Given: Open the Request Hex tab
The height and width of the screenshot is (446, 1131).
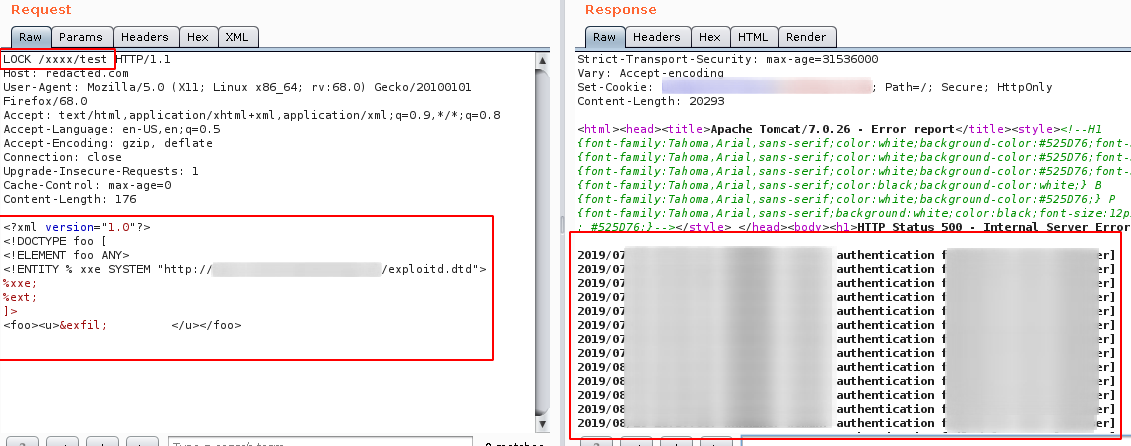Looking at the screenshot, I should click(x=198, y=37).
